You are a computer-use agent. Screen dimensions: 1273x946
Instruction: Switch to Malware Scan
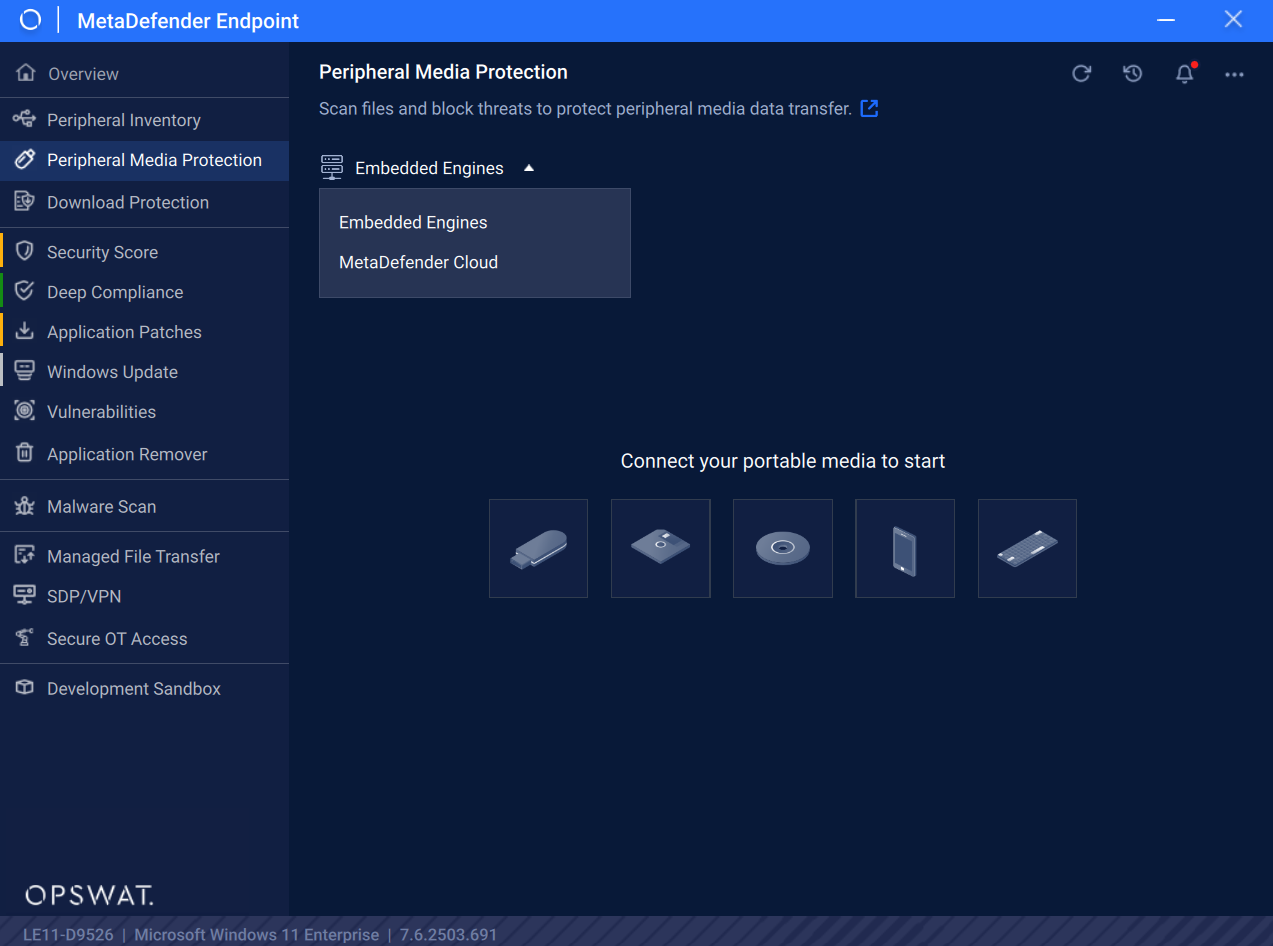pos(144,507)
